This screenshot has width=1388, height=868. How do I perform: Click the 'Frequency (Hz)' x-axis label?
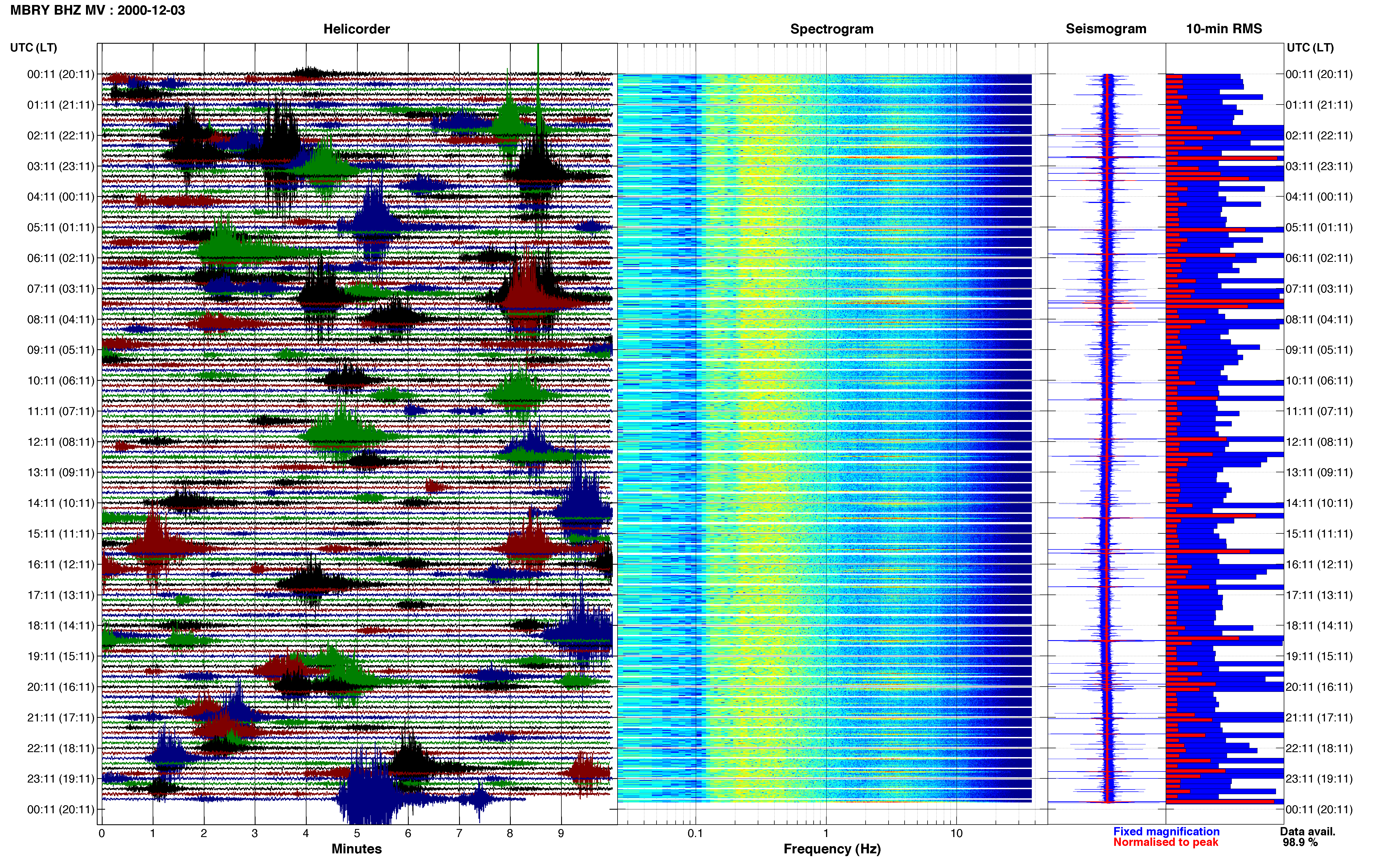[832, 849]
